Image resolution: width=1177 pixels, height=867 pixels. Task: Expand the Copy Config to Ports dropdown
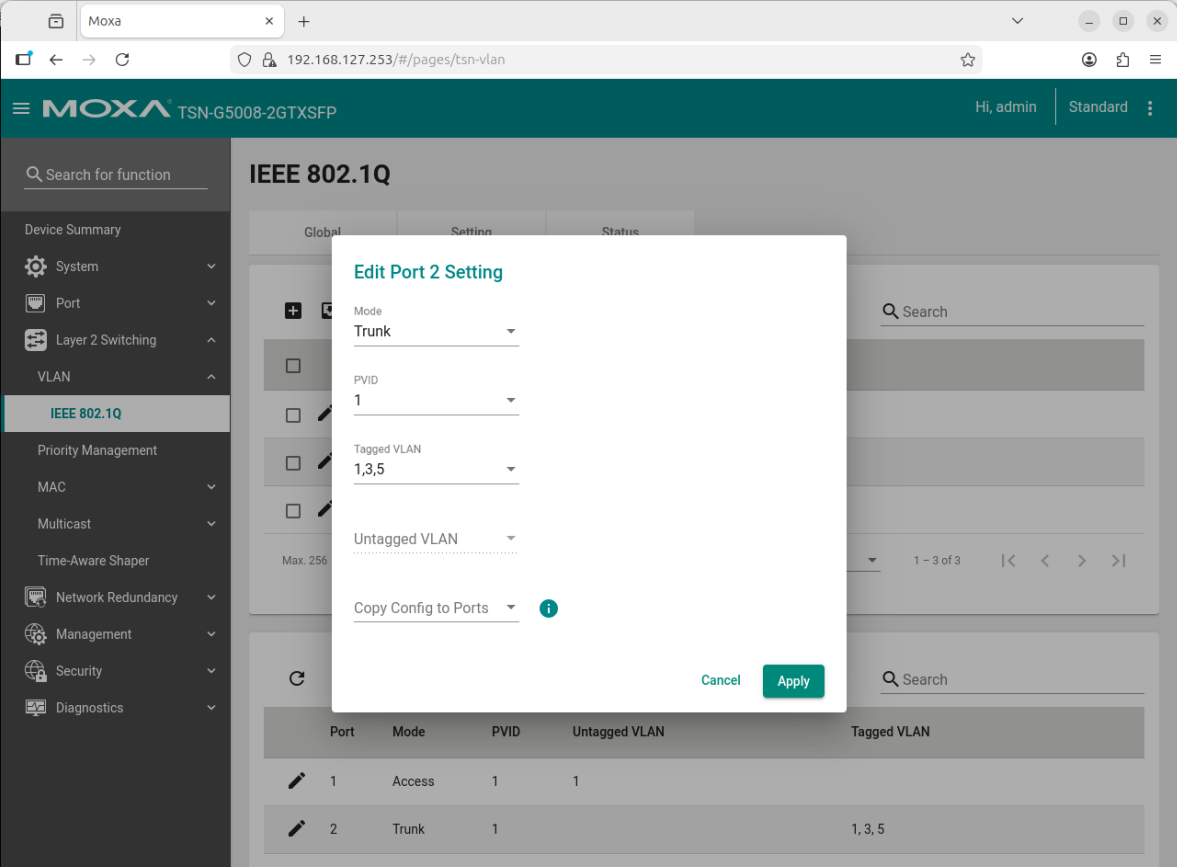coord(435,608)
